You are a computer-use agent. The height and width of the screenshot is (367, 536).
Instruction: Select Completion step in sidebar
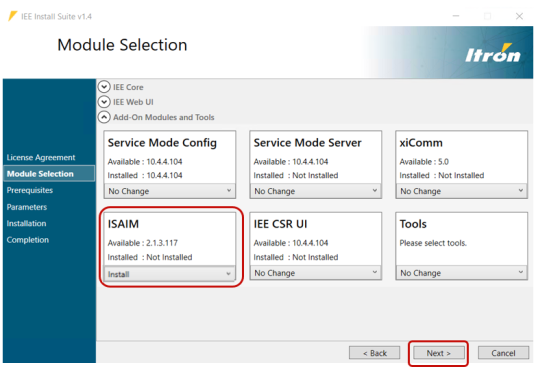(x=28, y=240)
